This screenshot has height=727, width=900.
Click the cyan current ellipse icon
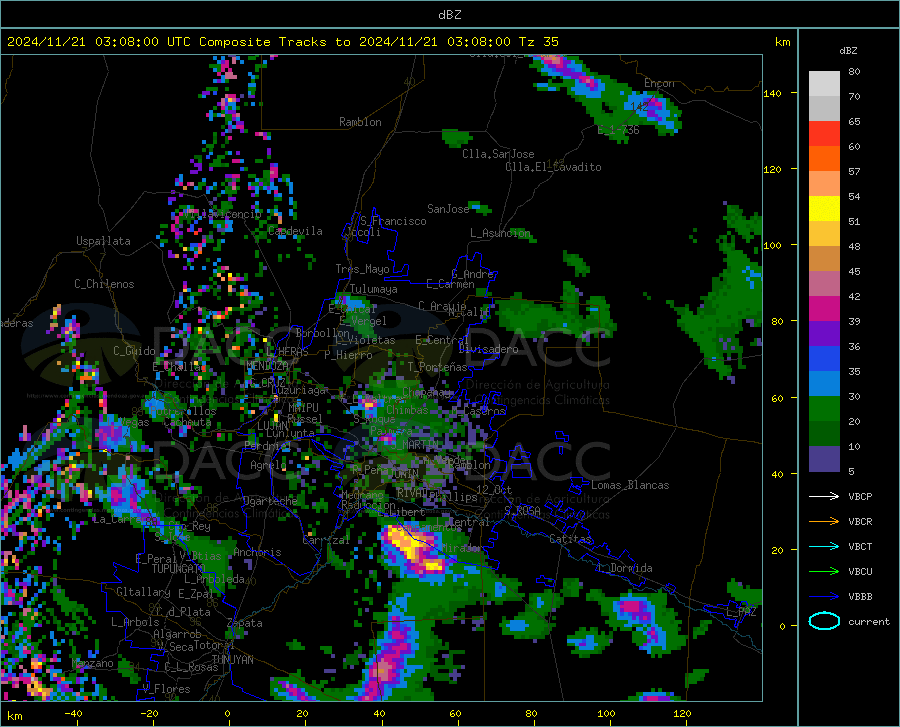coord(824,621)
